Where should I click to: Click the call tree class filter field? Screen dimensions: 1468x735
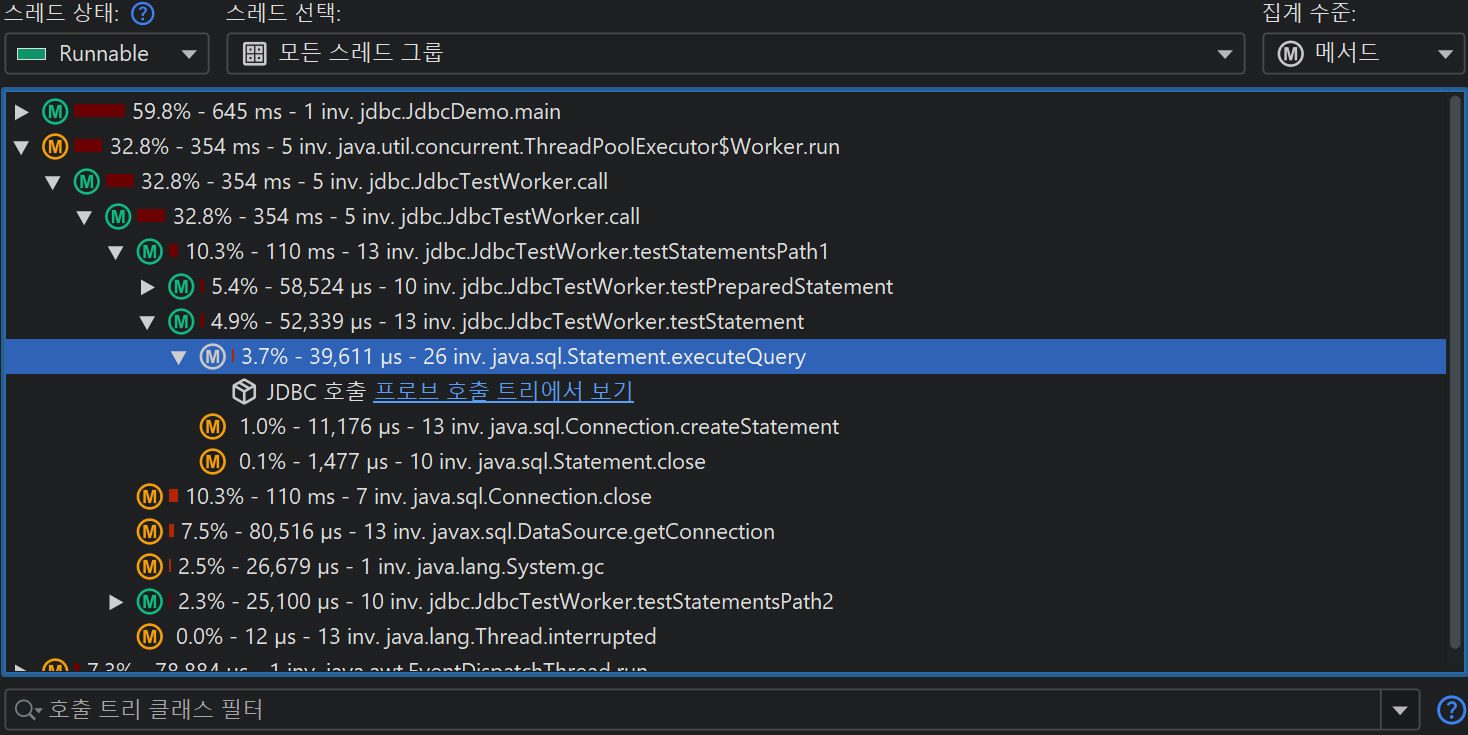700,710
